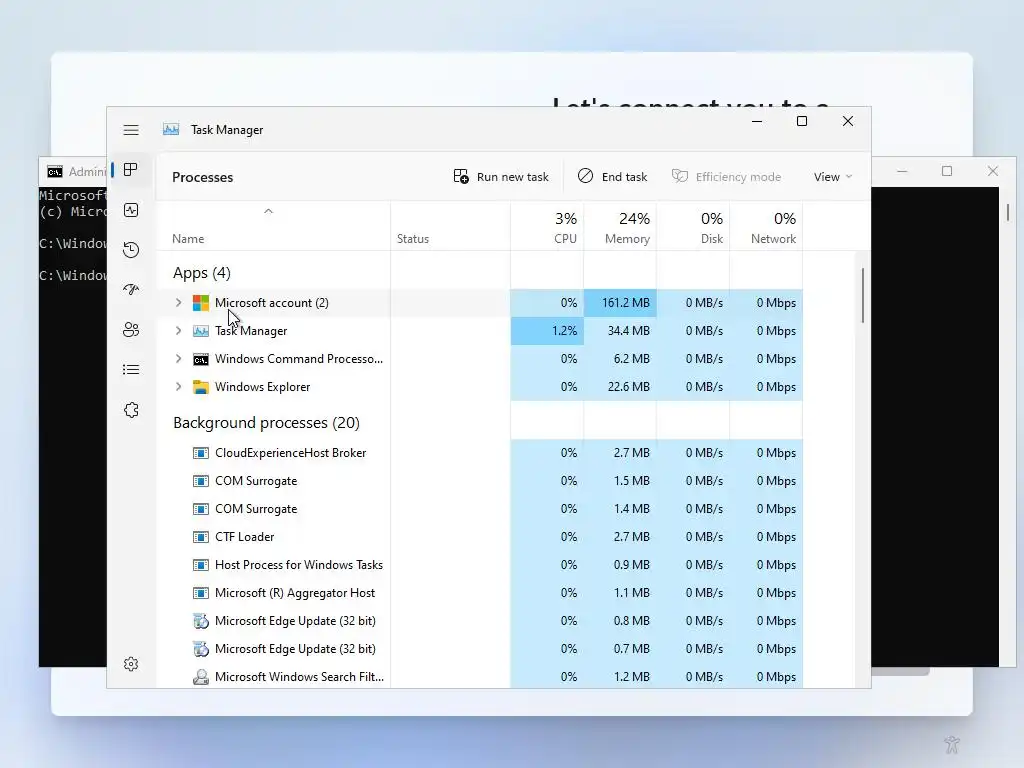Click the Task Manager row graph icon

point(200,331)
